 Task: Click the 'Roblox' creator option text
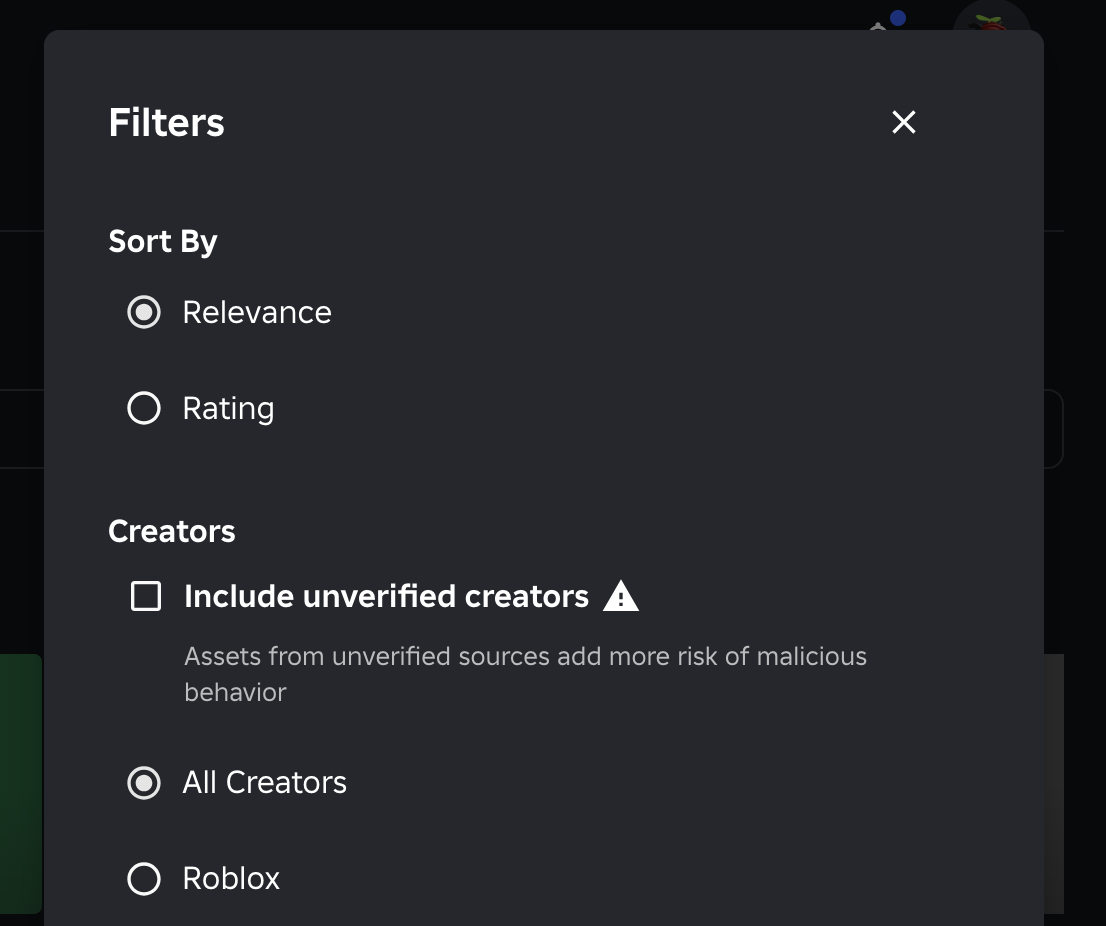pos(231,878)
